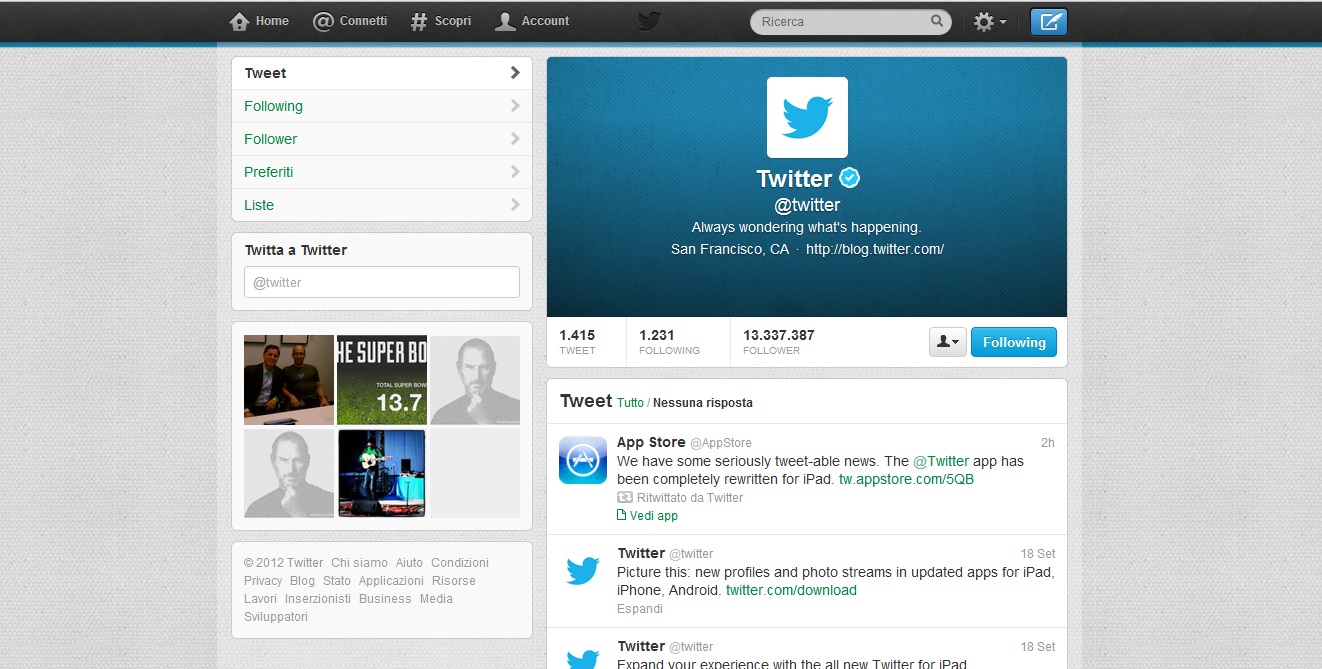Viewport: 1322px width, 669px height.
Task: Click the Twitta a Twitter input field
Action: [x=381, y=282]
